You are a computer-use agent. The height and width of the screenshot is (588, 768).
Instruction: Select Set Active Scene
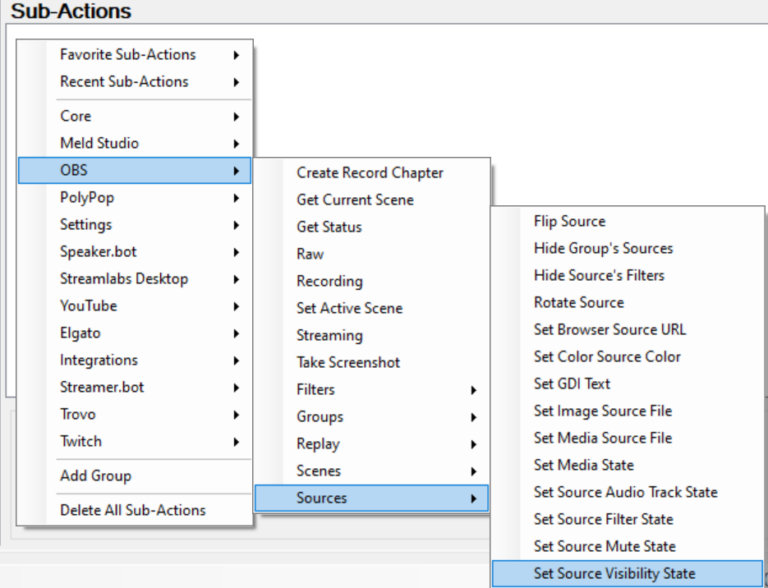point(349,308)
